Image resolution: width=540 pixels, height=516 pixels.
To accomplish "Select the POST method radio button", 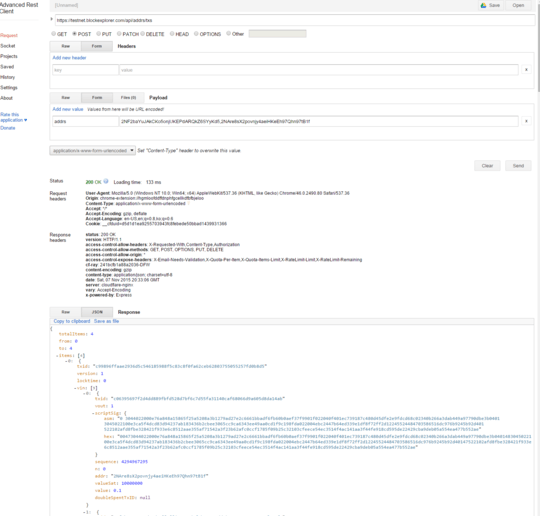I will (x=74, y=34).
